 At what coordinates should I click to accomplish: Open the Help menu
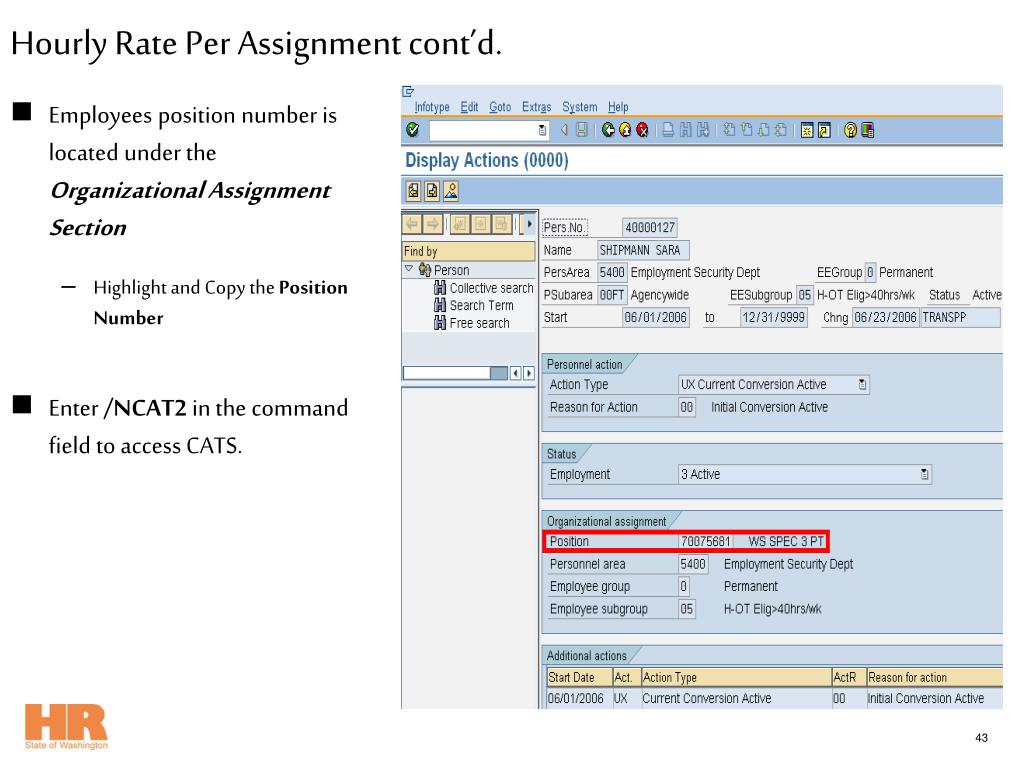[618, 107]
